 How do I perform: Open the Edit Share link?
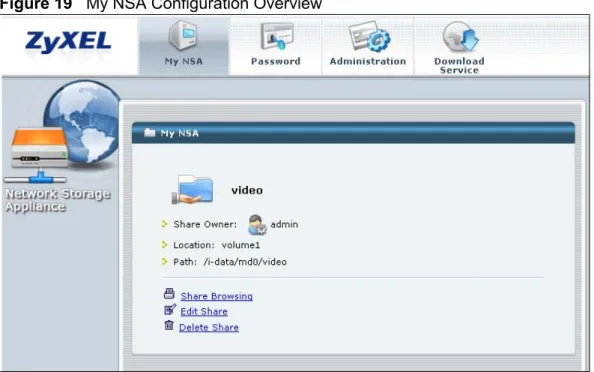204,312
